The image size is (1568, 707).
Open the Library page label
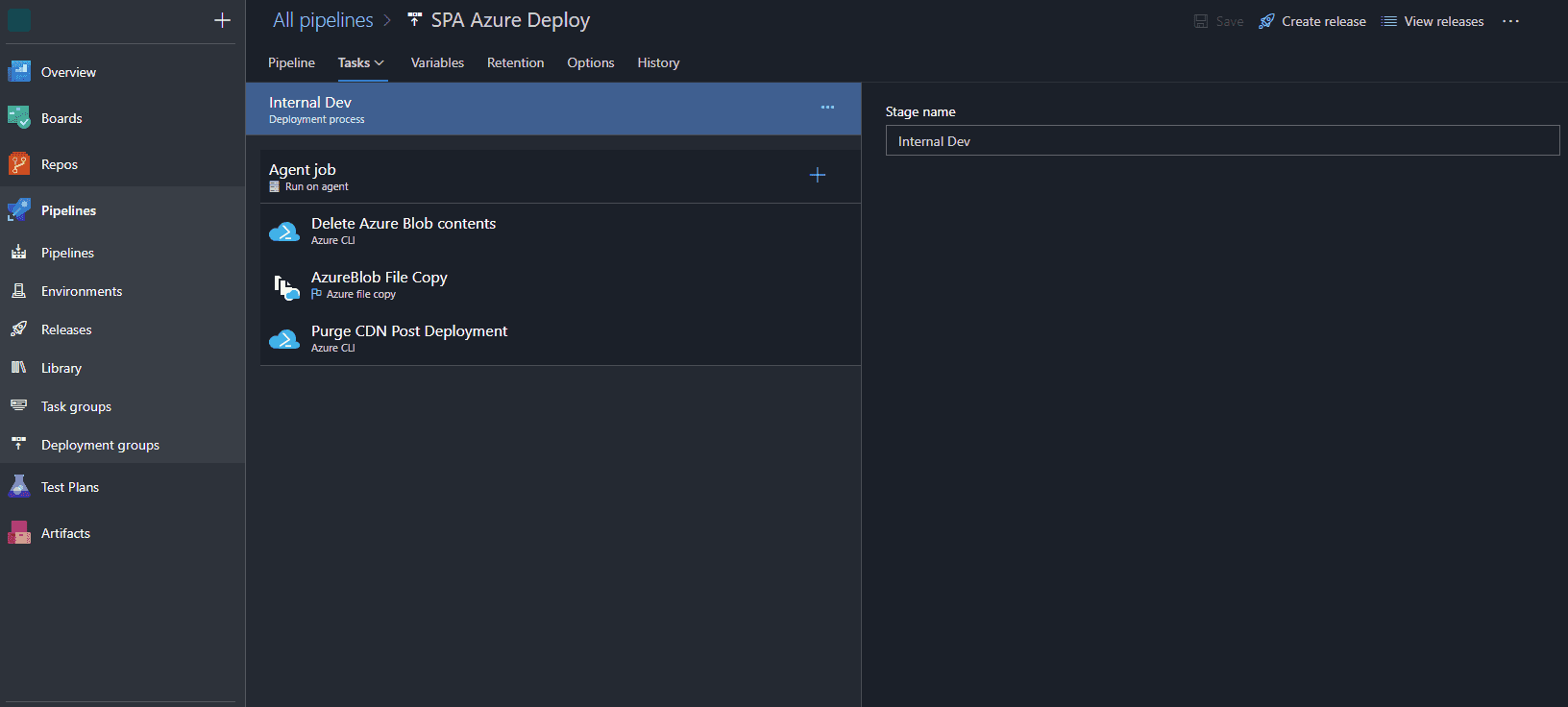pos(61,368)
